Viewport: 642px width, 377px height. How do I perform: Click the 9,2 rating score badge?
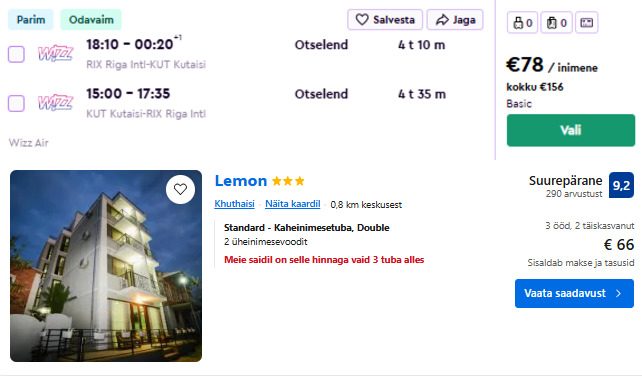(621, 185)
